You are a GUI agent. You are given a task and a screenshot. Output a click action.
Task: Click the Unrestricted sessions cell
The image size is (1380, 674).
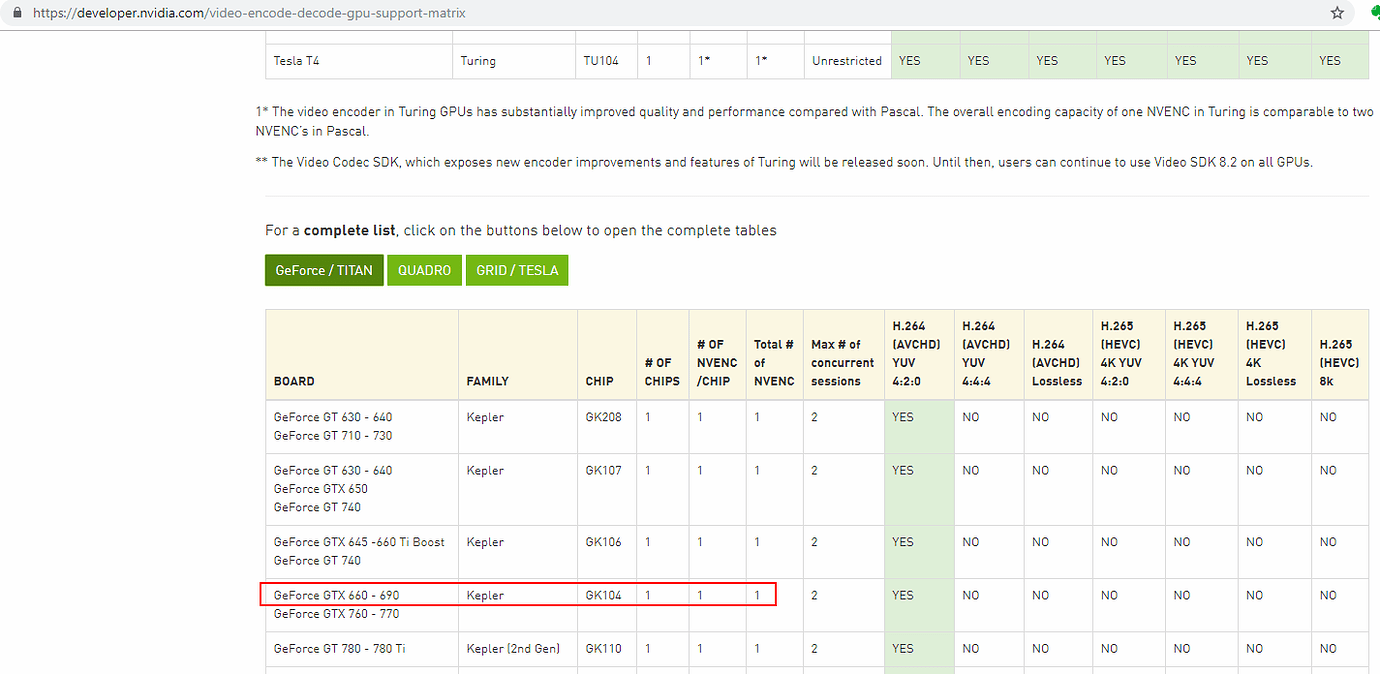847,61
